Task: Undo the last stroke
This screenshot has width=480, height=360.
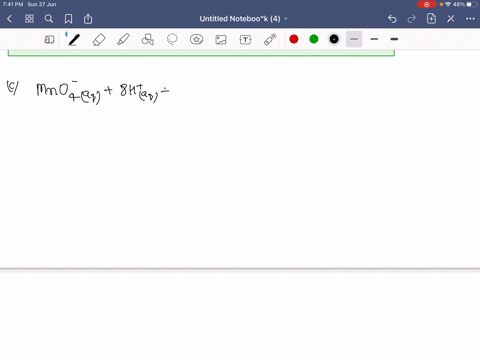Action: [x=392, y=19]
